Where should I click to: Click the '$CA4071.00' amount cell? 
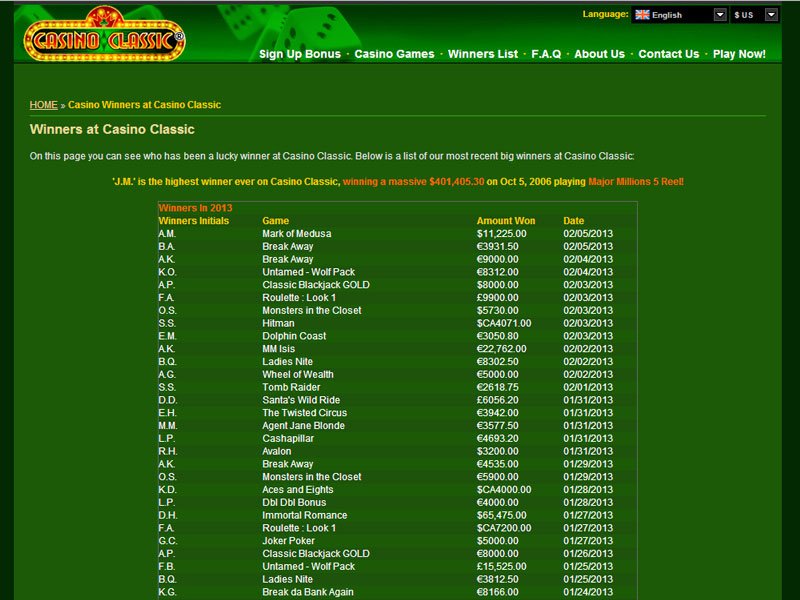click(x=504, y=323)
